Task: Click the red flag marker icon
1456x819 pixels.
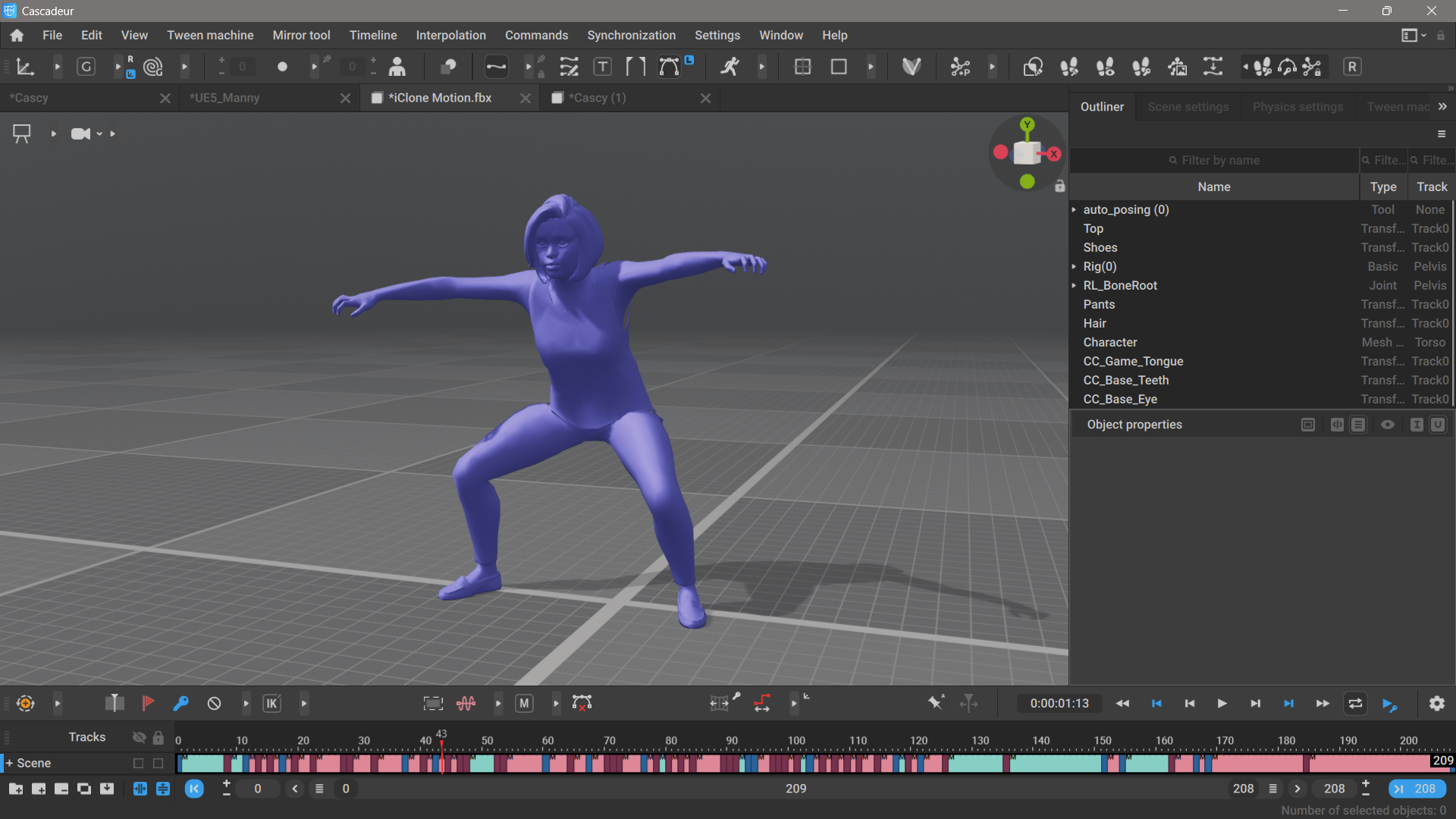Action: 148,704
